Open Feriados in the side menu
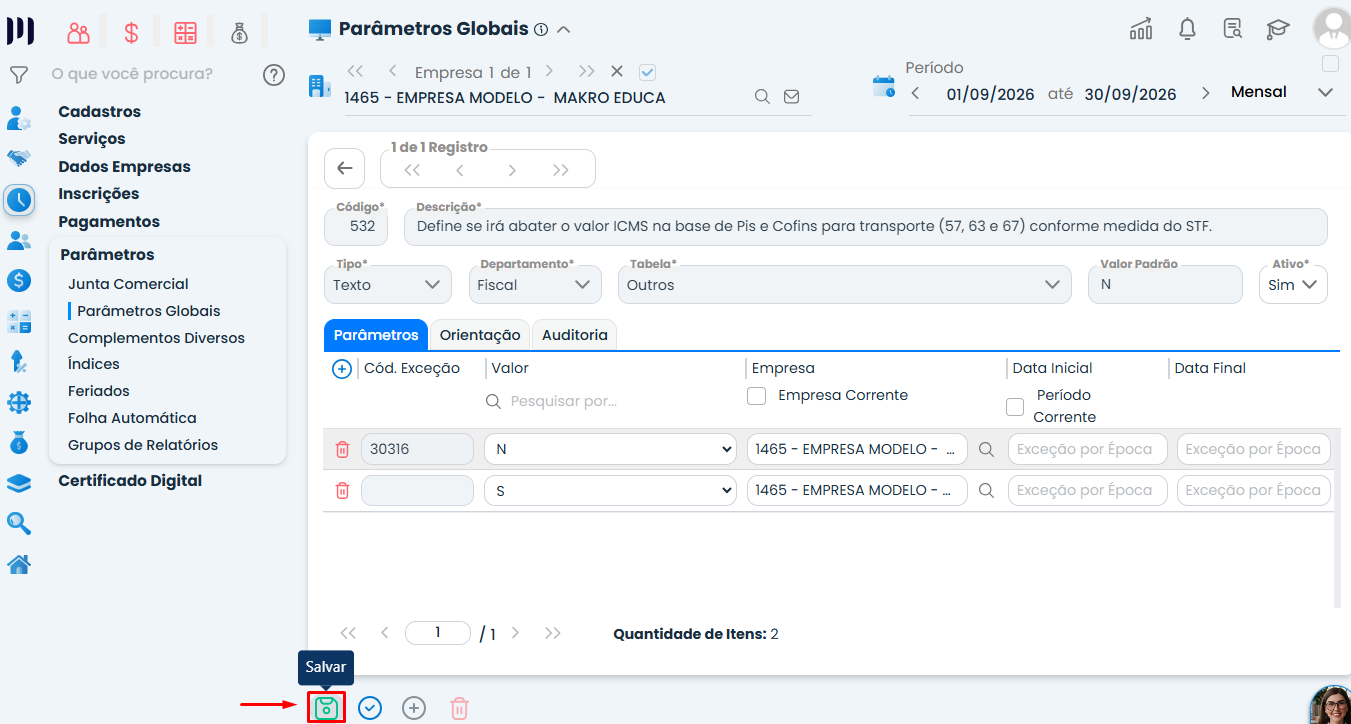Viewport: 1351px width, 724px height. pos(99,391)
